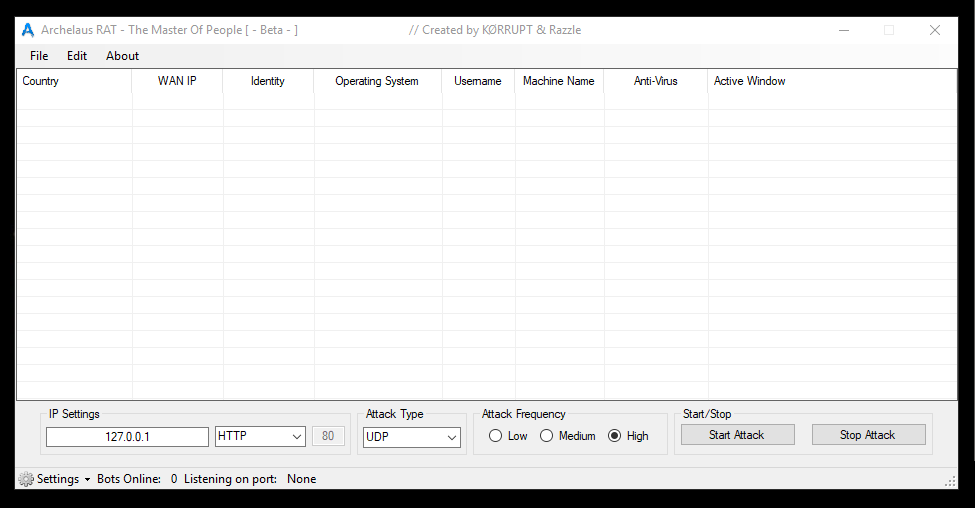The width and height of the screenshot is (975, 508).
Task: Select the Medium frequency radio button
Action: point(547,436)
